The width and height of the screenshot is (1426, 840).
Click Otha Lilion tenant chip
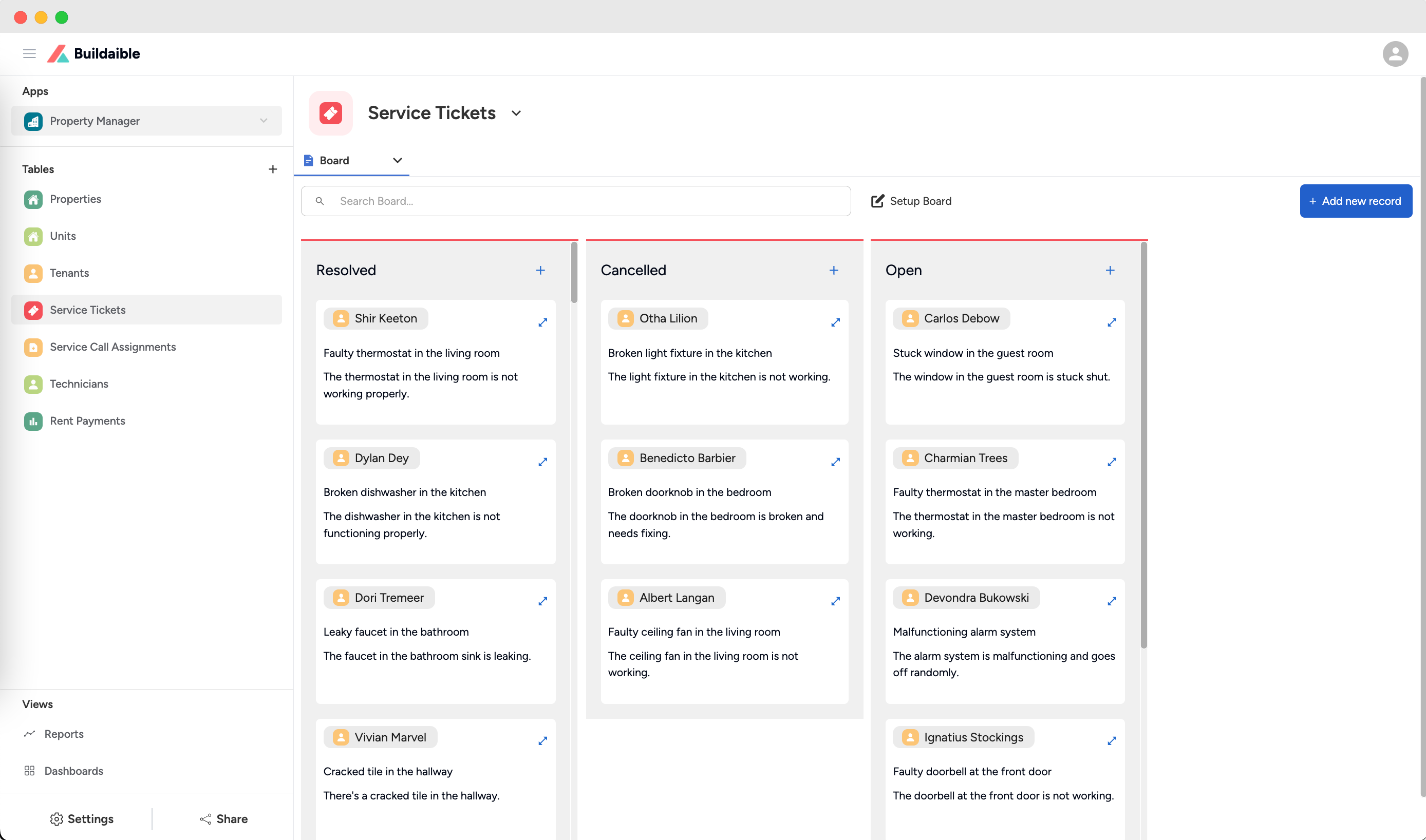click(658, 319)
